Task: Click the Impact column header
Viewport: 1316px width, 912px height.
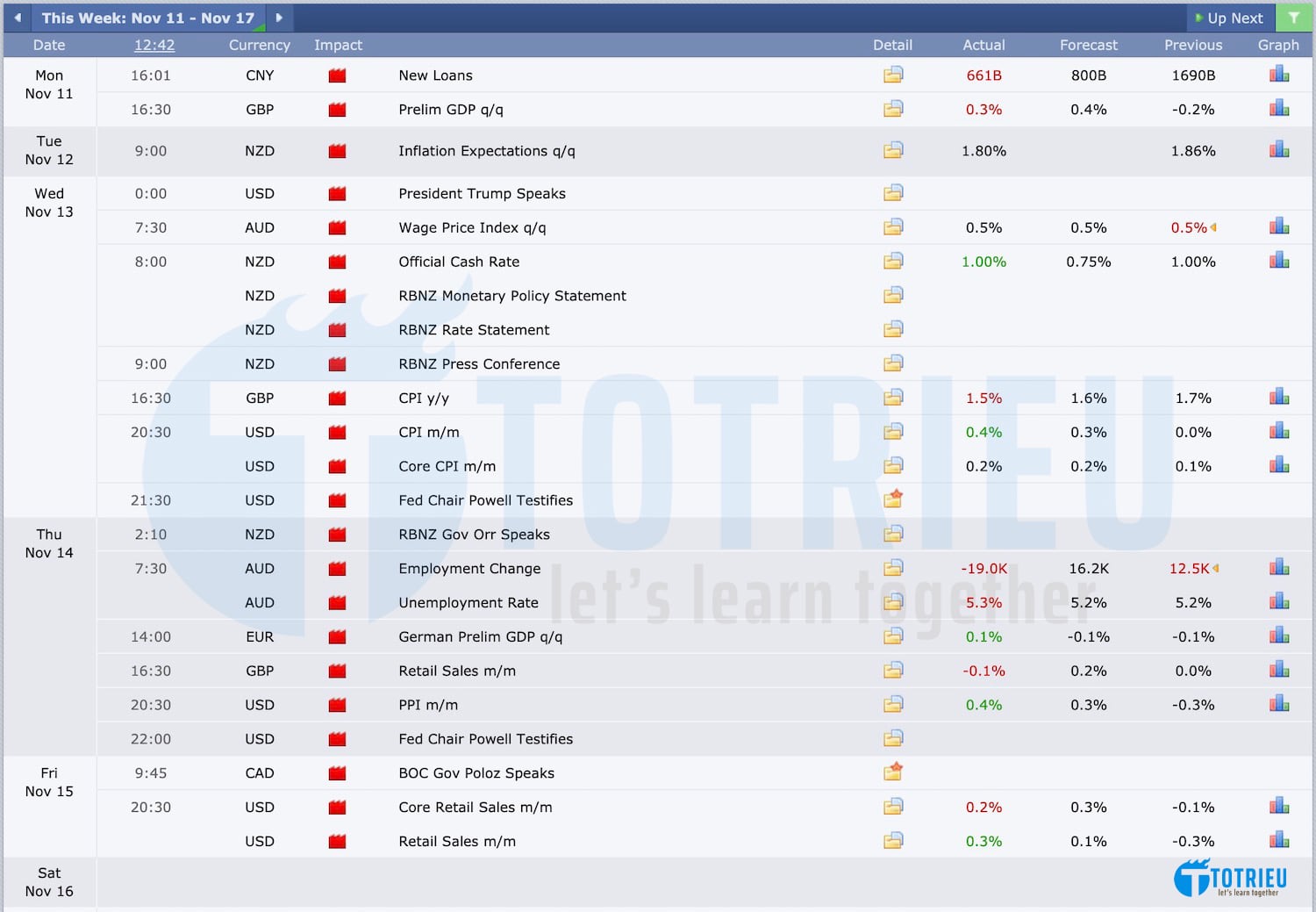Action: coord(338,45)
